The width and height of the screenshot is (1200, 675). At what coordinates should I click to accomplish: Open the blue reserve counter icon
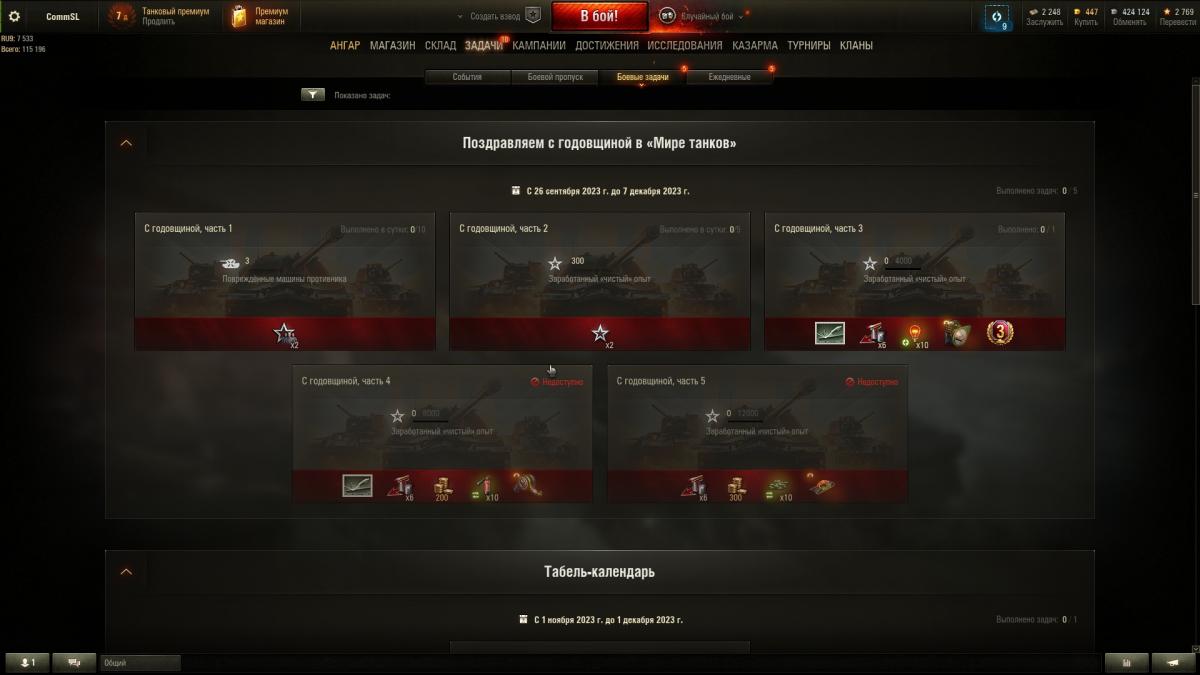click(996, 17)
